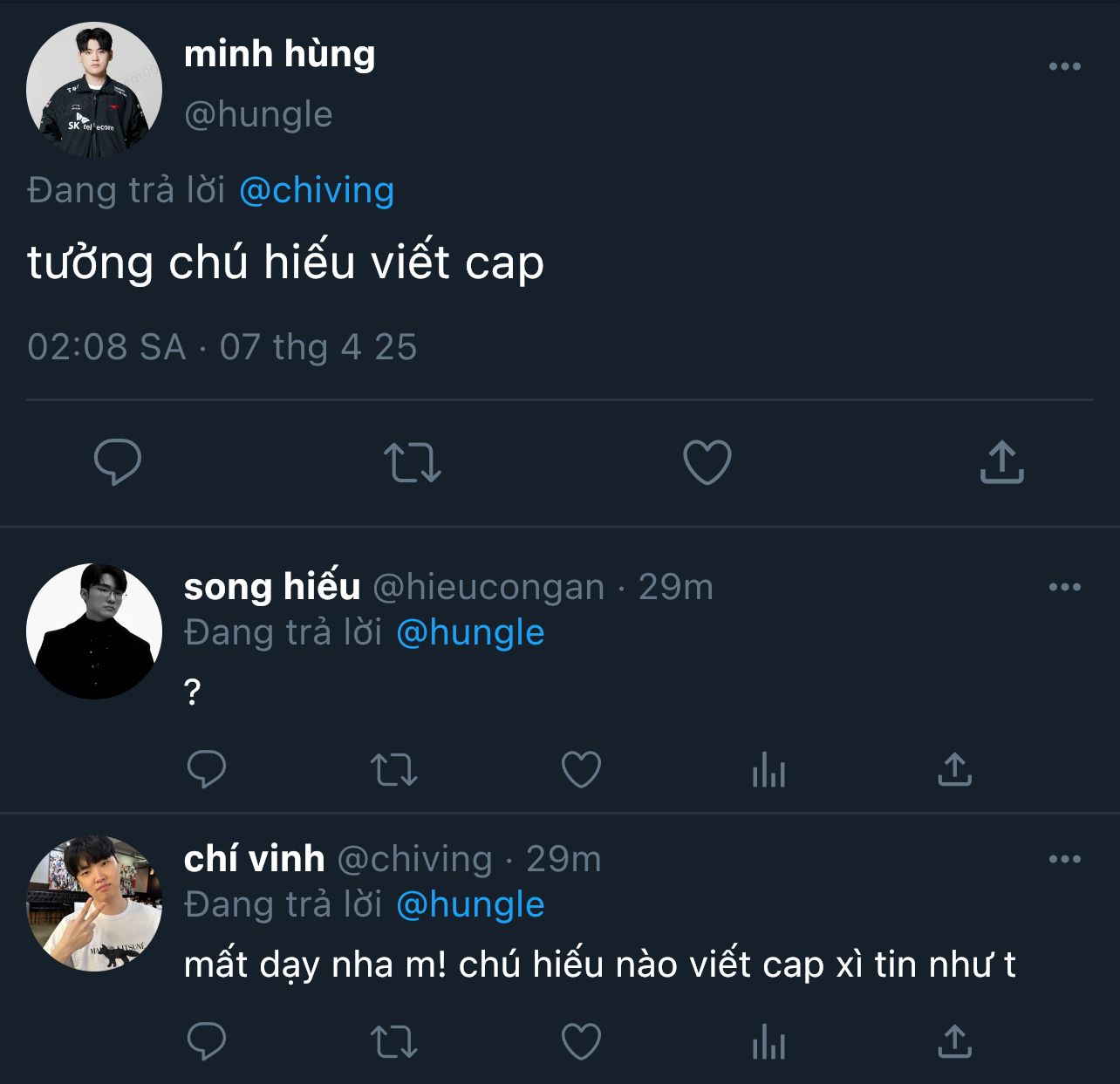View analytics on song hiếu's reply
Viewport: 1120px width, 1084px height.
(x=768, y=770)
